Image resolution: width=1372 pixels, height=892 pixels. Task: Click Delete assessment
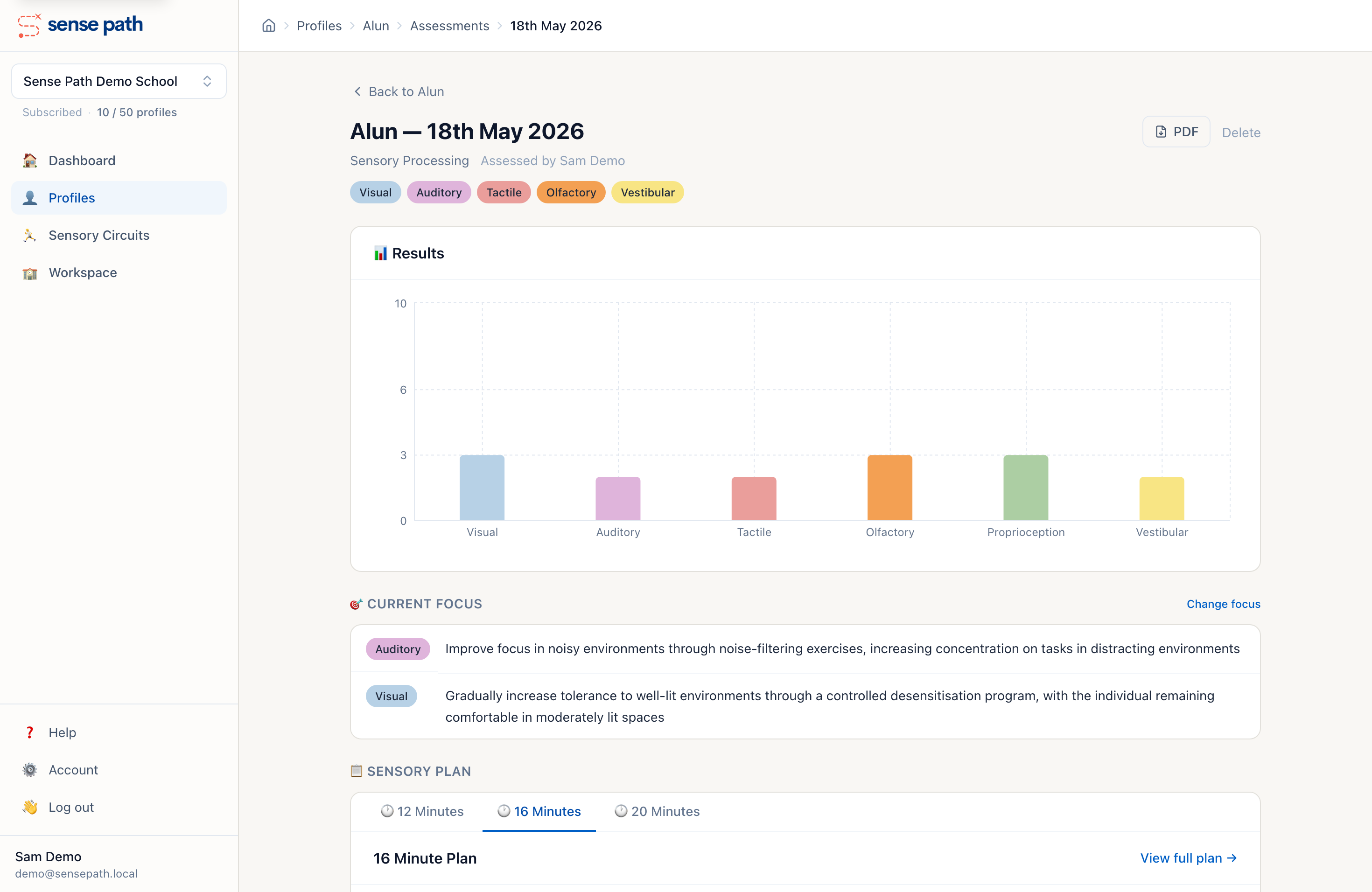(1241, 133)
